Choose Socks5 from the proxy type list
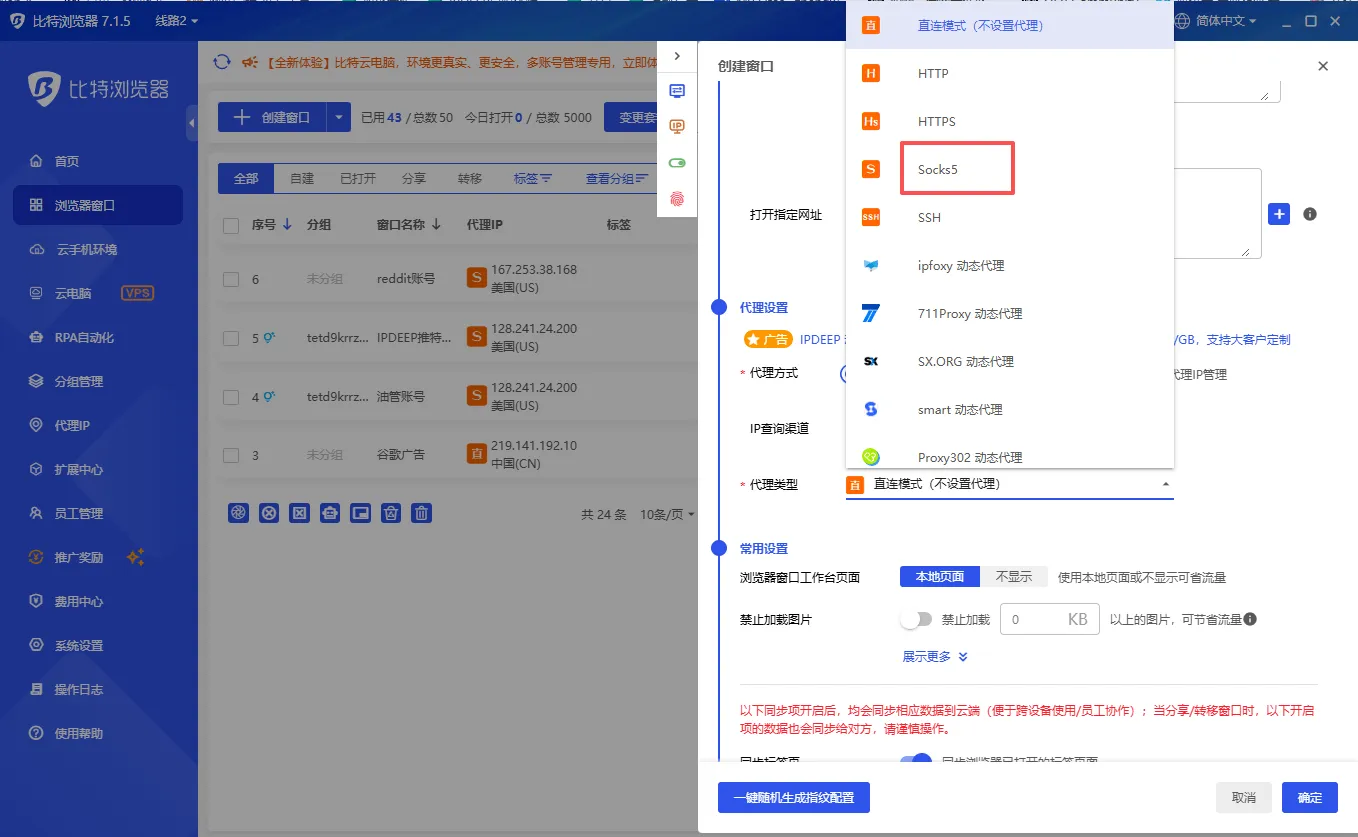The image size is (1358, 837). [1010, 169]
